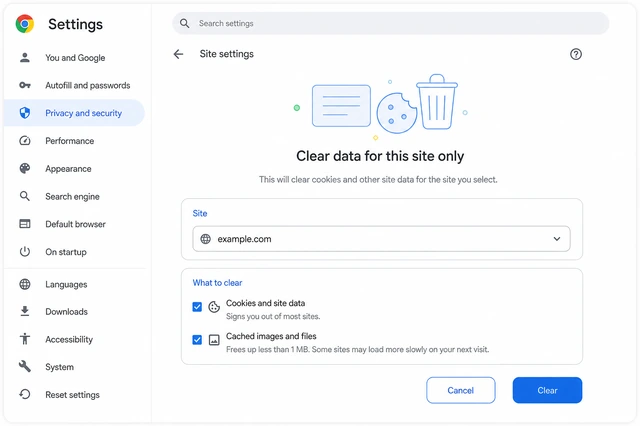Image resolution: width=640 pixels, height=426 pixels.
Task: Click into the Search settings field
Action: click(391, 23)
